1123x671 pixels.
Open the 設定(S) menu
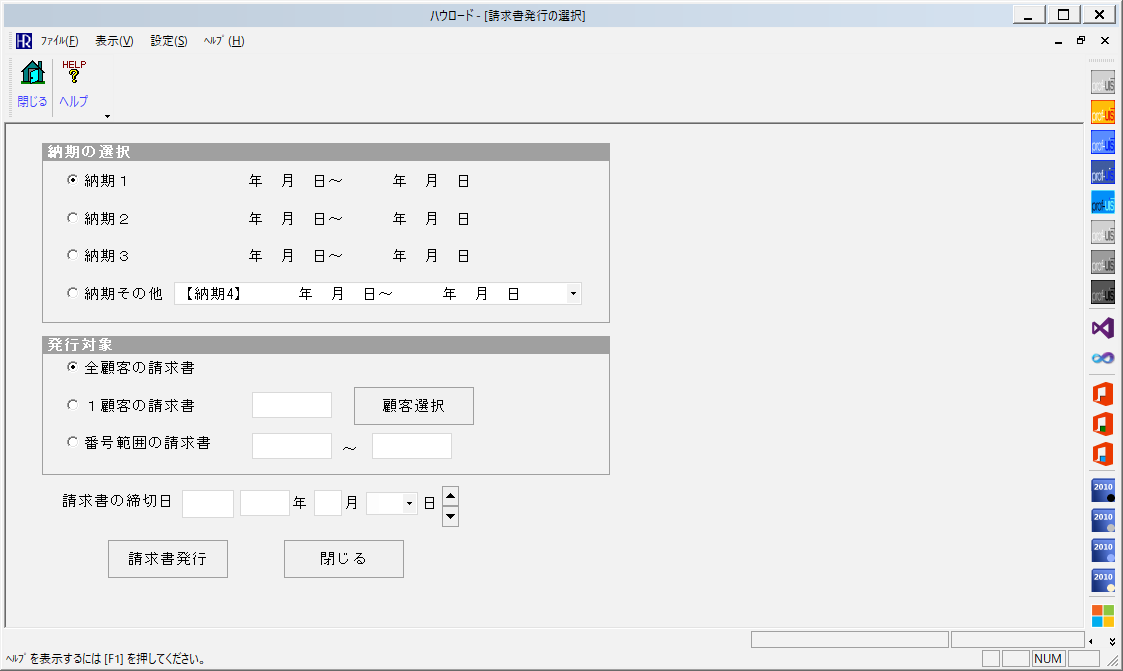169,41
